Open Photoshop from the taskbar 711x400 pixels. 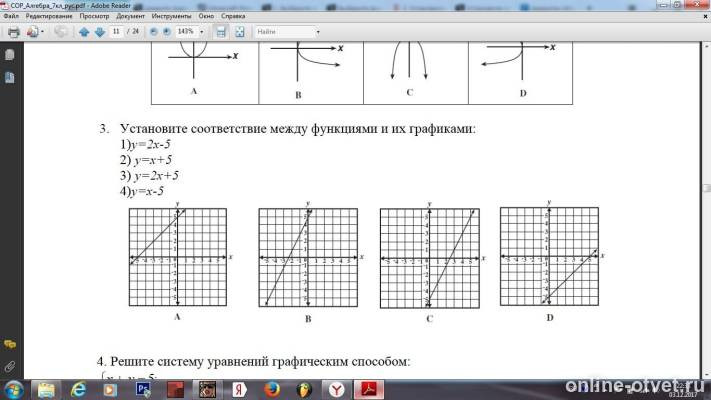[x=143, y=390]
